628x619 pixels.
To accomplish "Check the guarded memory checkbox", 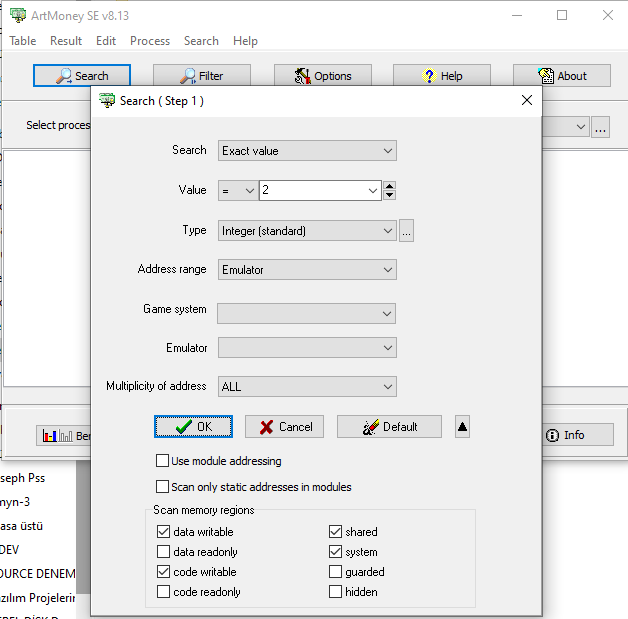I will [335, 571].
